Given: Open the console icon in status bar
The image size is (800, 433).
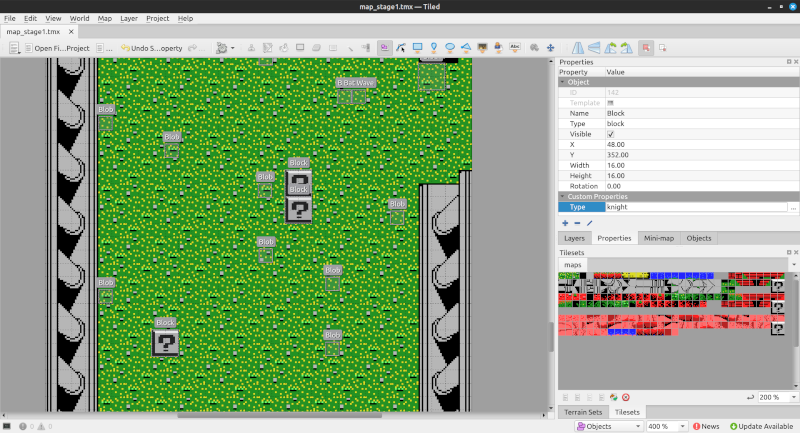Looking at the screenshot, I should pos(7,426).
